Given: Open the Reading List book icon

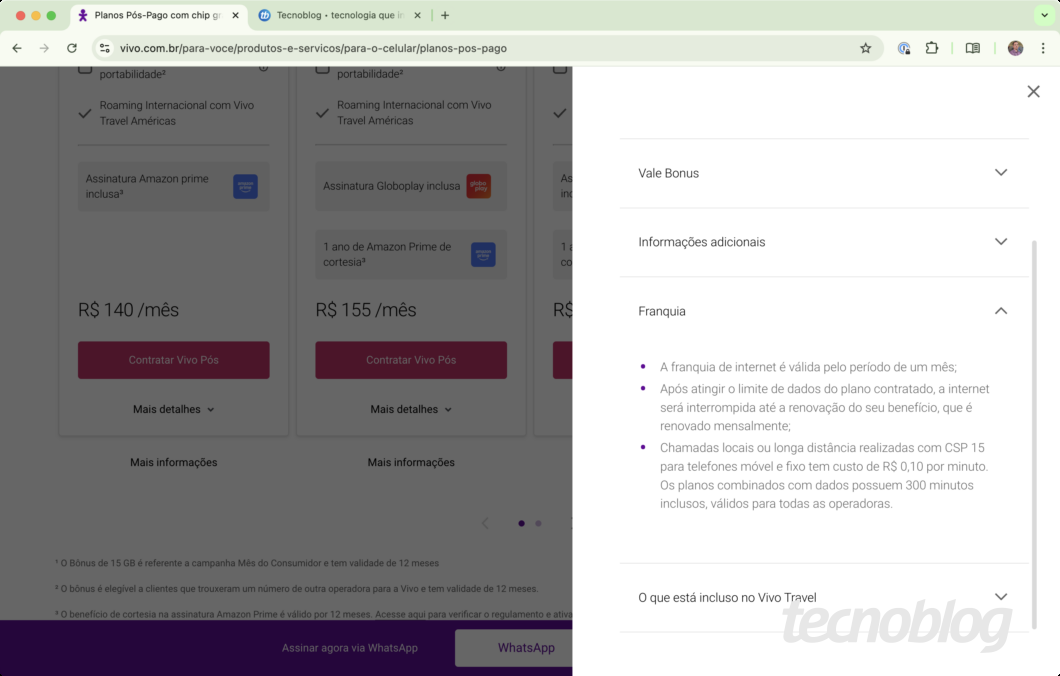Looking at the screenshot, I should [972, 48].
